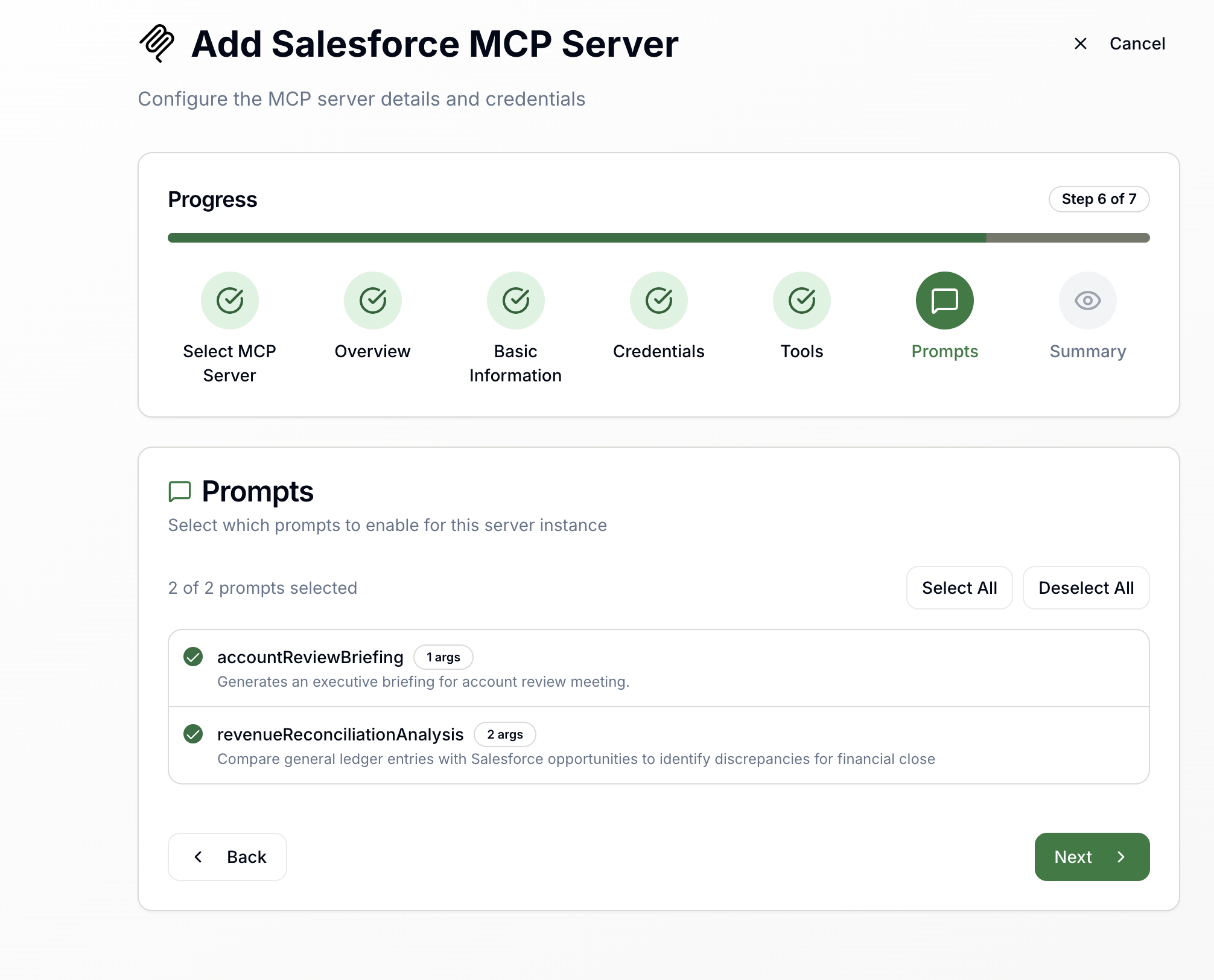
Task: Click the chat icon beside Prompts heading
Action: [180, 491]
